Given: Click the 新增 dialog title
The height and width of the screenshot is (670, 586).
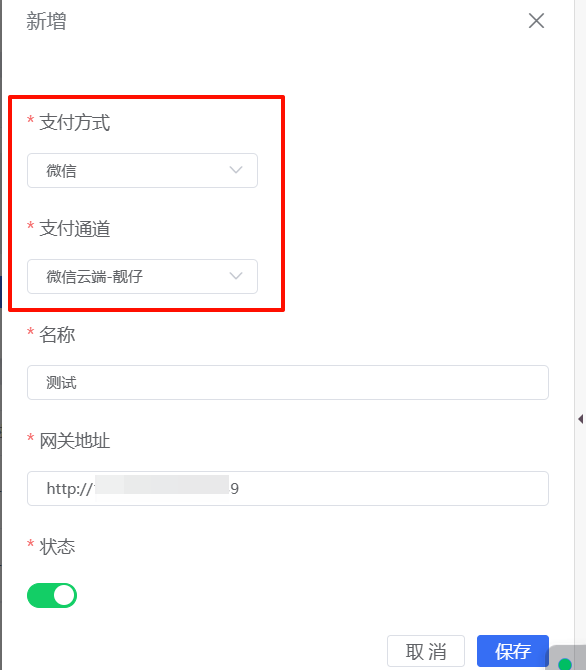Looking at the screenshot, I should point(46,21).
